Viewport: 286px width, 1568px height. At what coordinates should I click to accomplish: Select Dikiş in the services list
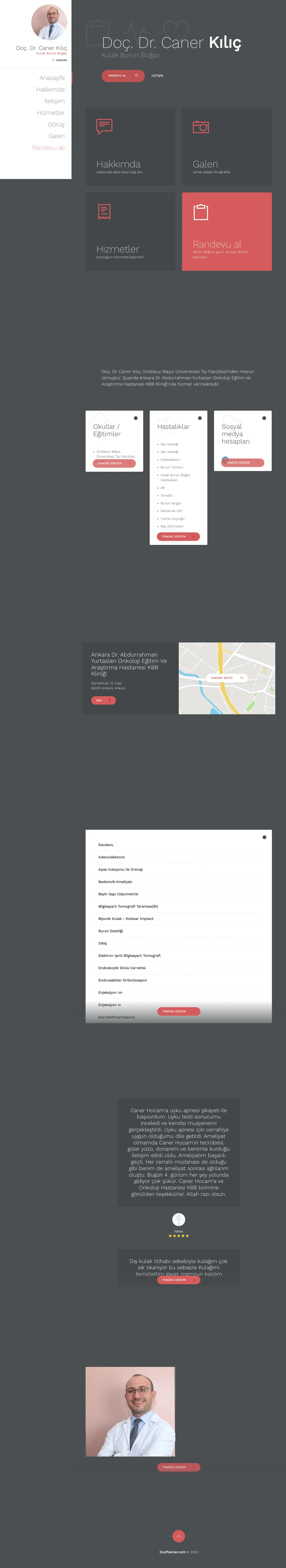tap(103, 943)
